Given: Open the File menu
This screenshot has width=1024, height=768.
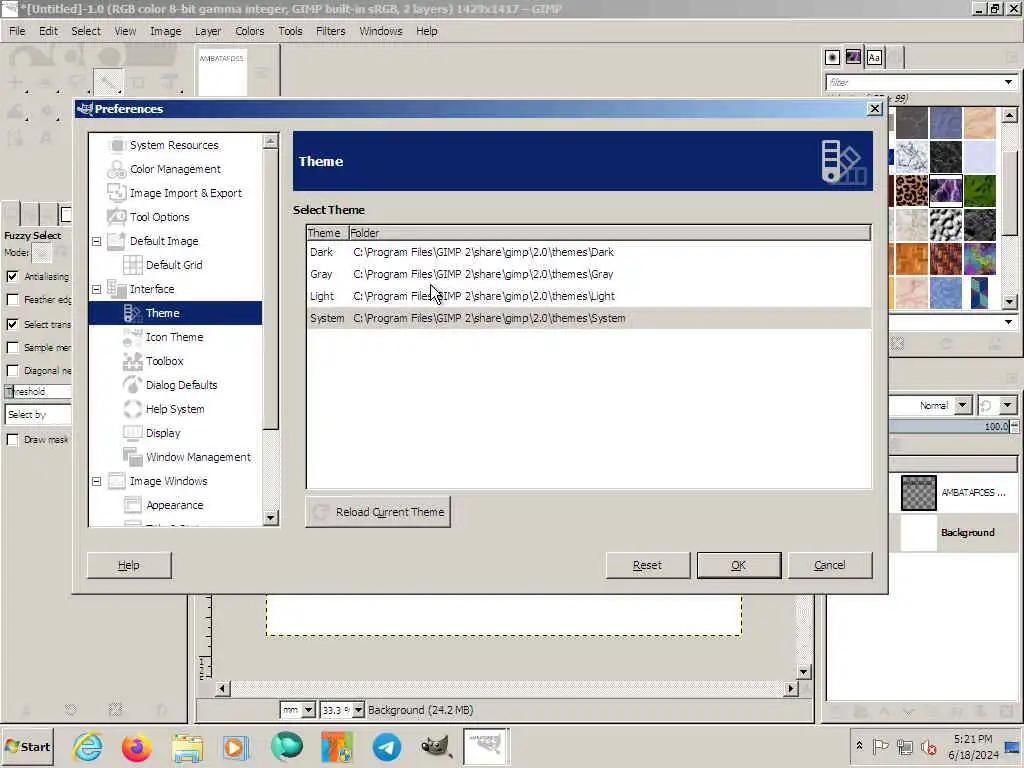Looking at the screenshot, I should pyautogui.click(x=17, y=31).
